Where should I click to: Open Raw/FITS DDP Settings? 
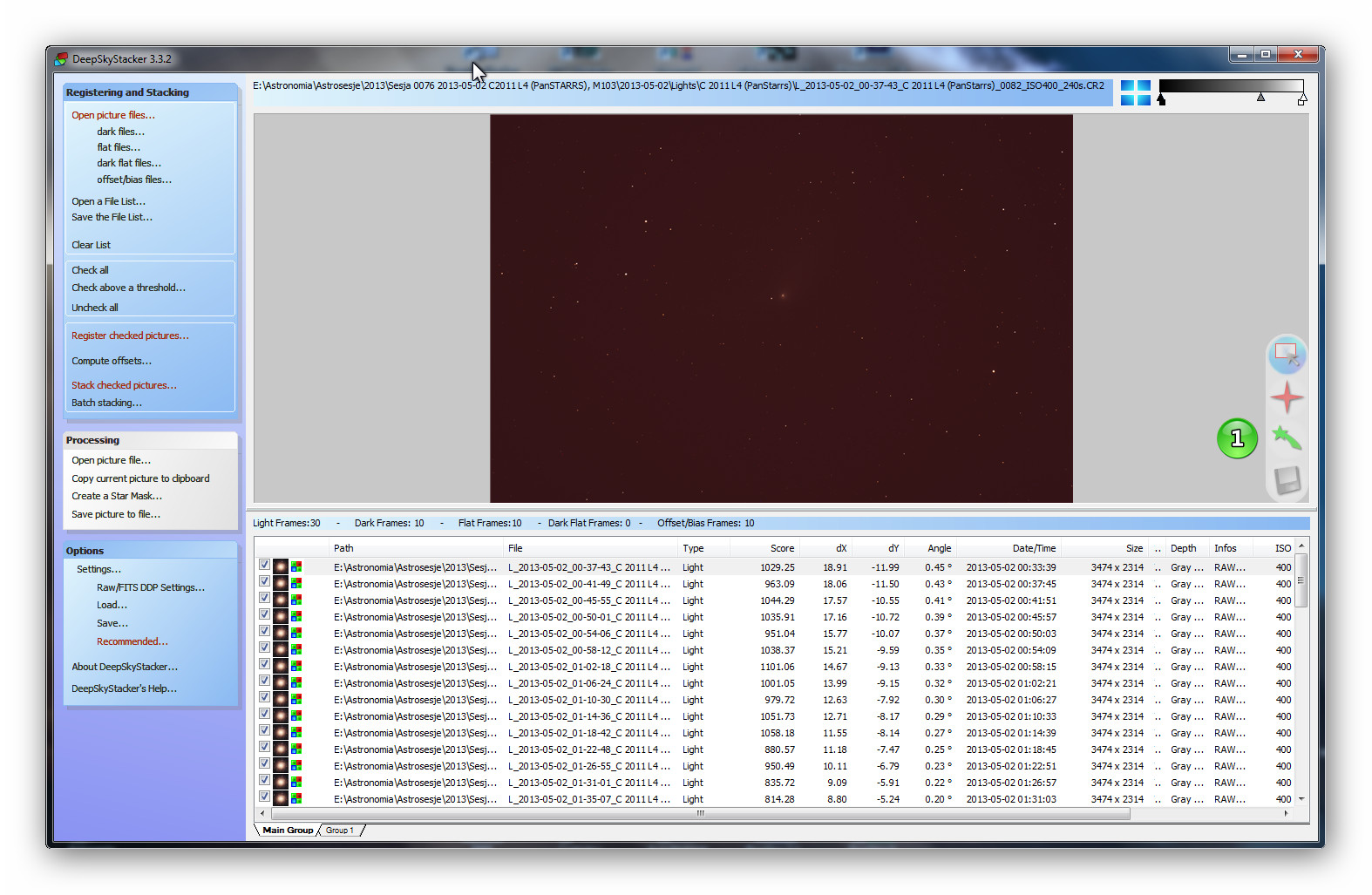(x=151, y=587)
